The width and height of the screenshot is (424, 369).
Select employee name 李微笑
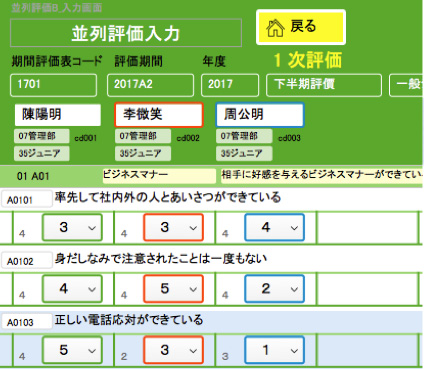tap(159, 115)
